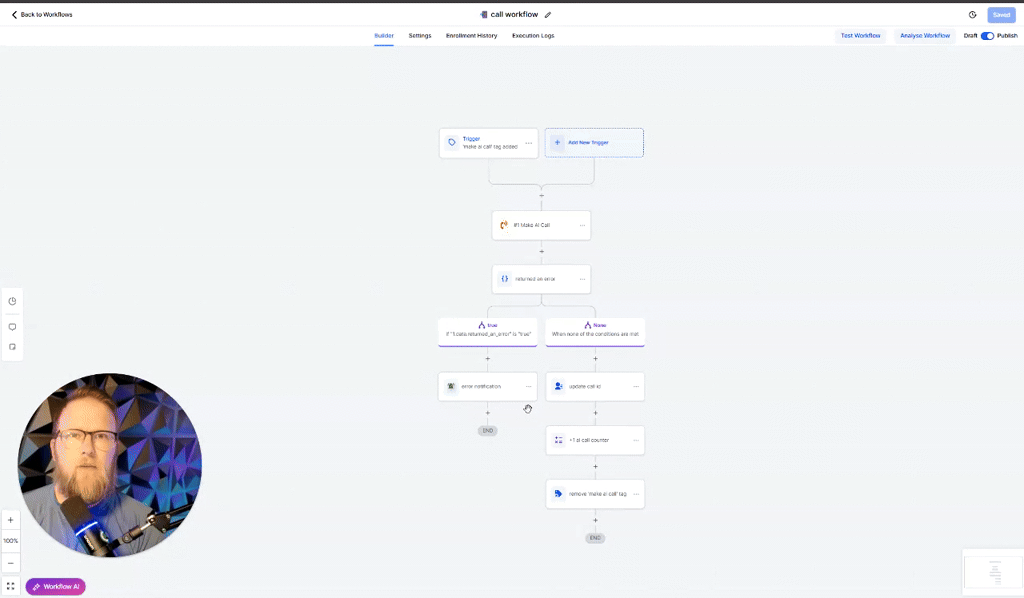1024x598 pixels.
Task: Toggle the workflow from Draft to Publish
Action: 987,35
